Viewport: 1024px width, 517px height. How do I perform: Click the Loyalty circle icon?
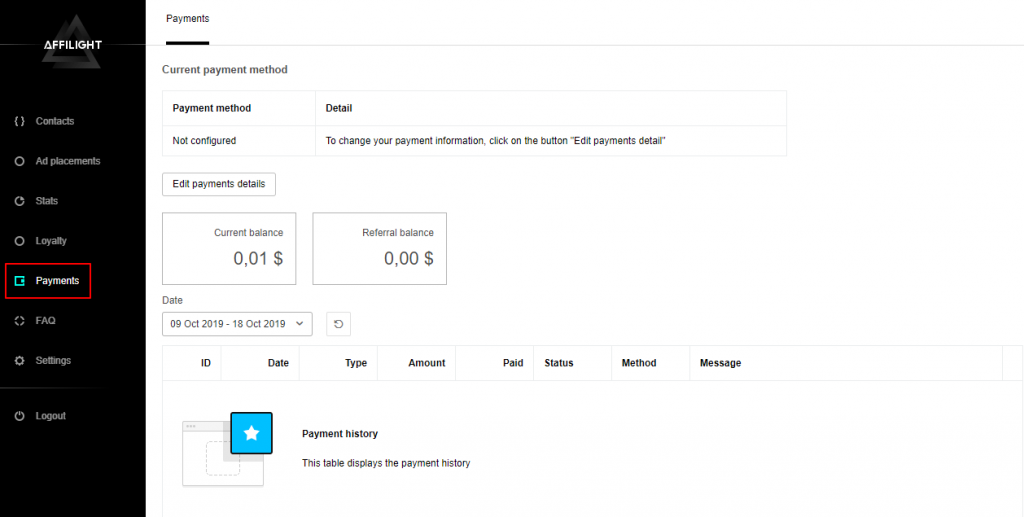point(20,241)
